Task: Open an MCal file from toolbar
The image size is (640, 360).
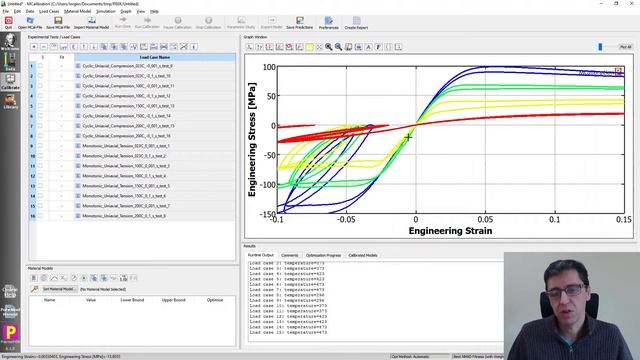Action: [30, 22]
